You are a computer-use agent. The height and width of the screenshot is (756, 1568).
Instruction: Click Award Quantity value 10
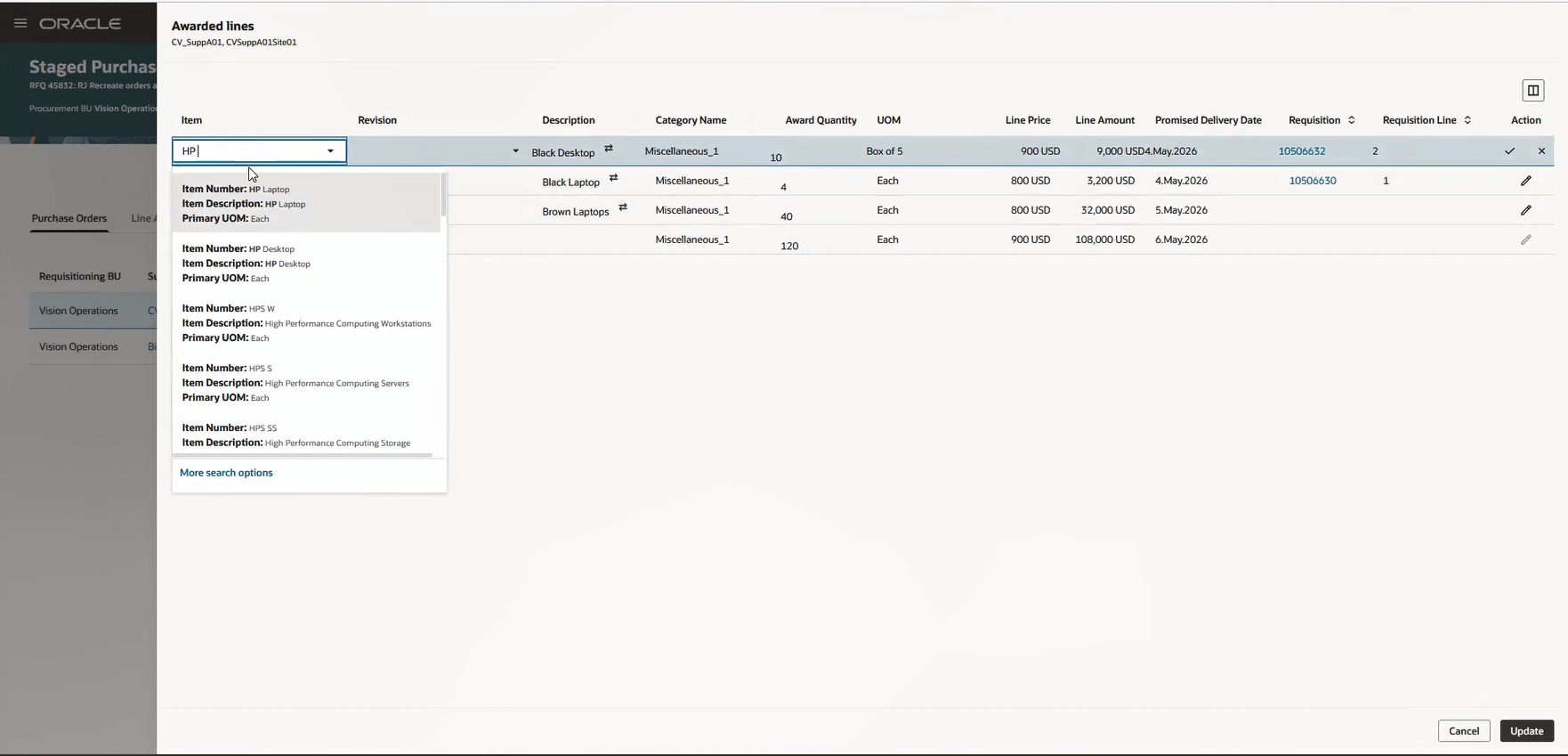click(x=776, y=158)
